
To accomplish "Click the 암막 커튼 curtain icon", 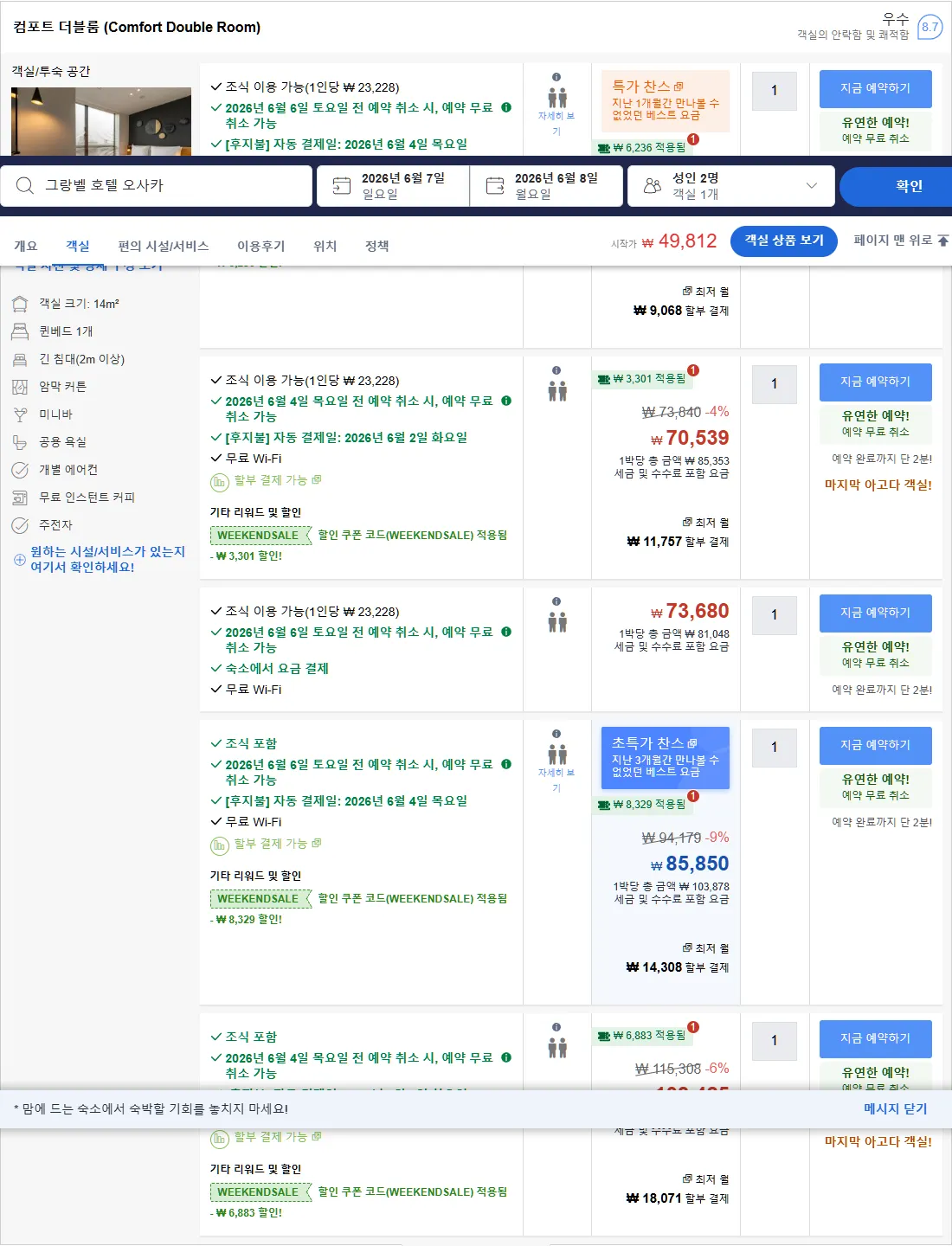I will (20, 387).
